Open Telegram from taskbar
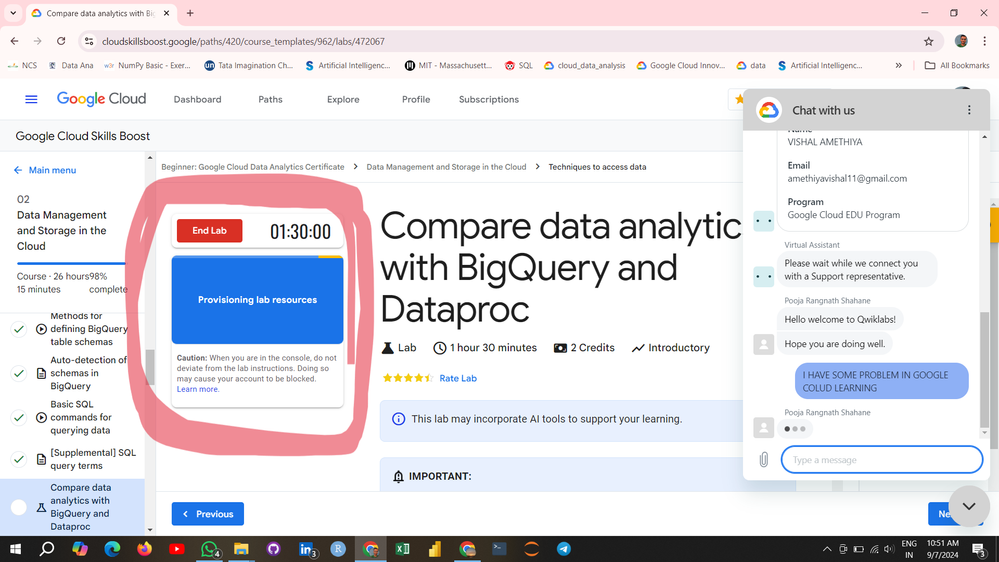This screenshot has width=999, height=562. [563, 549]
